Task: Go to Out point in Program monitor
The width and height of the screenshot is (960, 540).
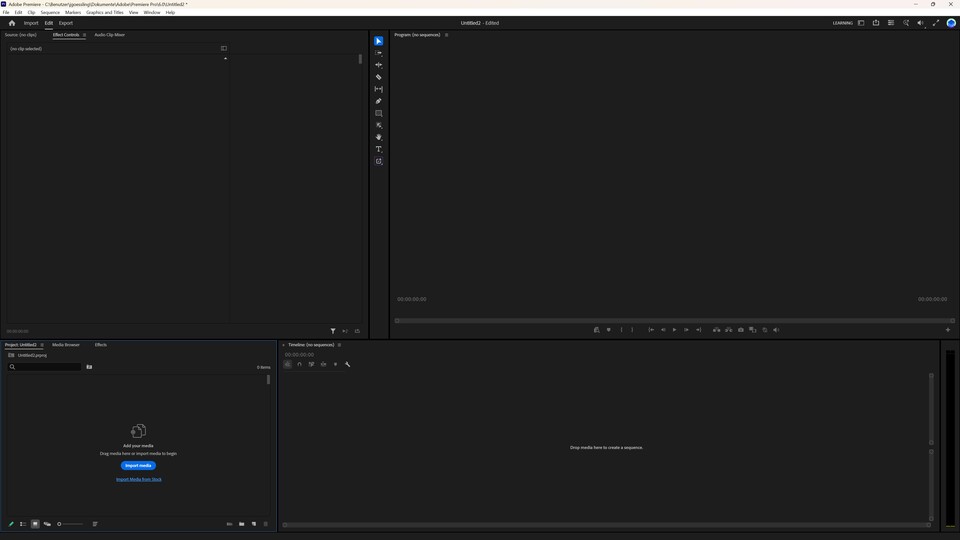Action: (699, 330)
